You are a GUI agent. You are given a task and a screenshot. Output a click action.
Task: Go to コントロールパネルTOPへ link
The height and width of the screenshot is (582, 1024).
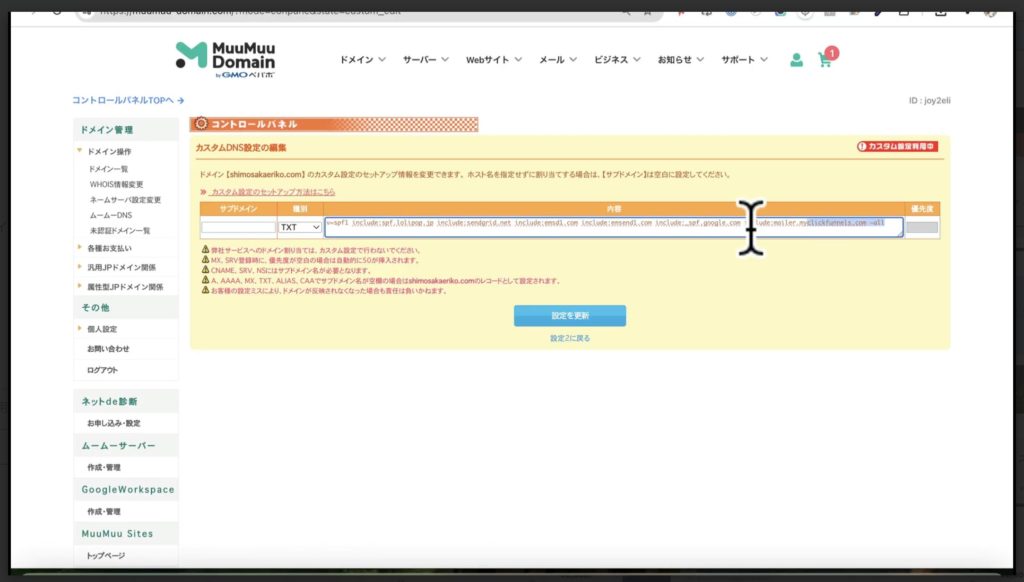click(x=127, y=100)
